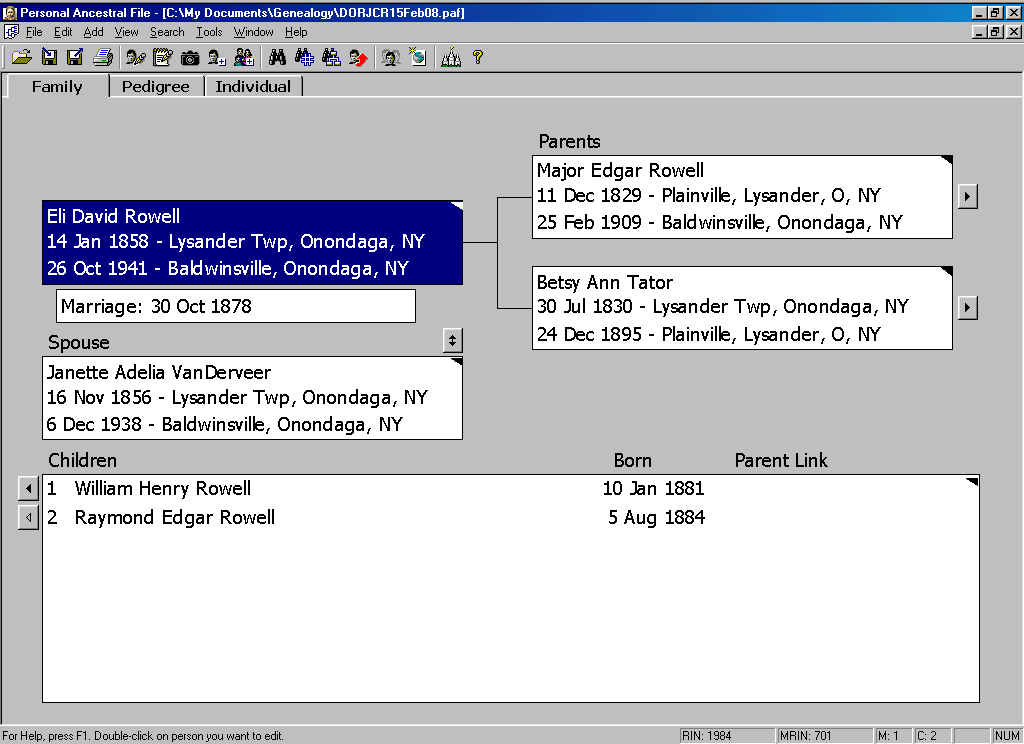1024x744 pixels.
Task: Click the Export floppy disk icon
Action: pyautogui.click(x=75, y=57)
